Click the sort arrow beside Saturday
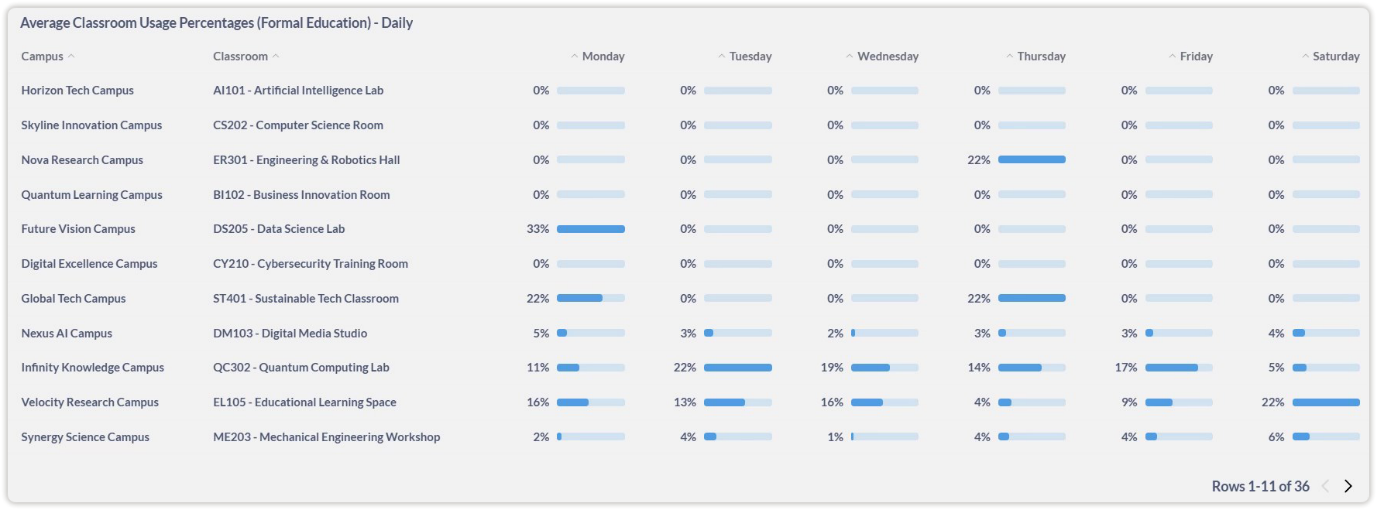The image size is (1377, 510). click(x=1306, y=57)
